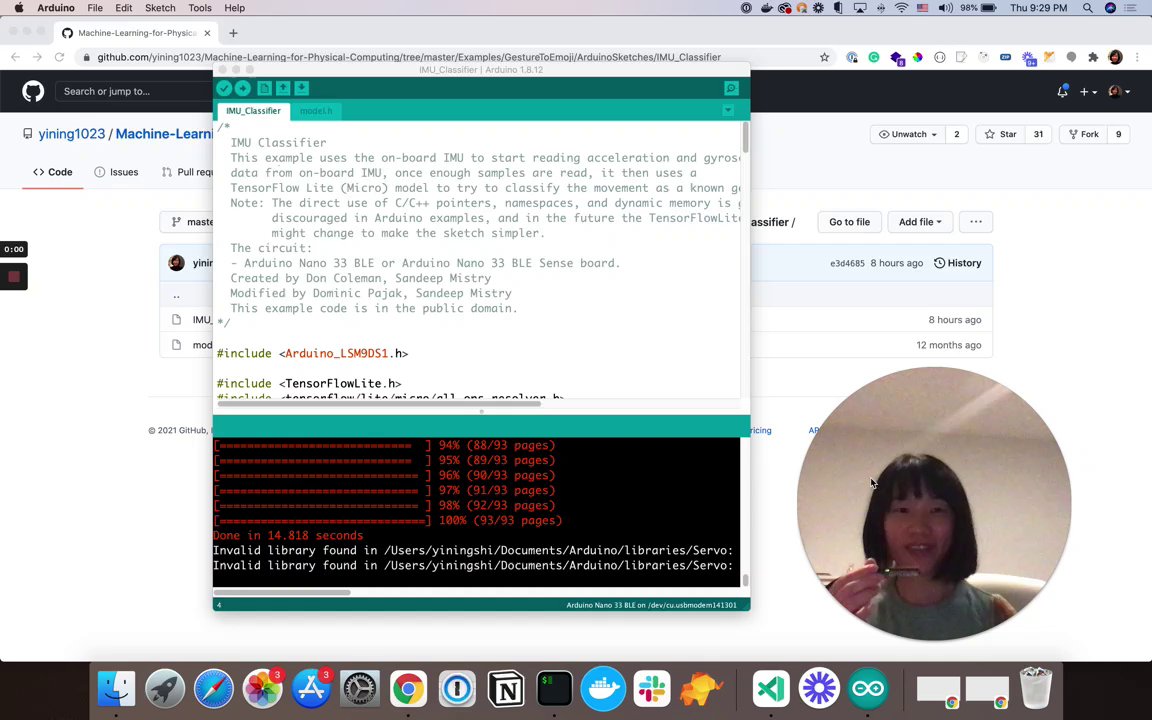The height and width of the screenshot is (720, 1152).
Task: Open Finder from the Dock
Action: tap(116, 688)
